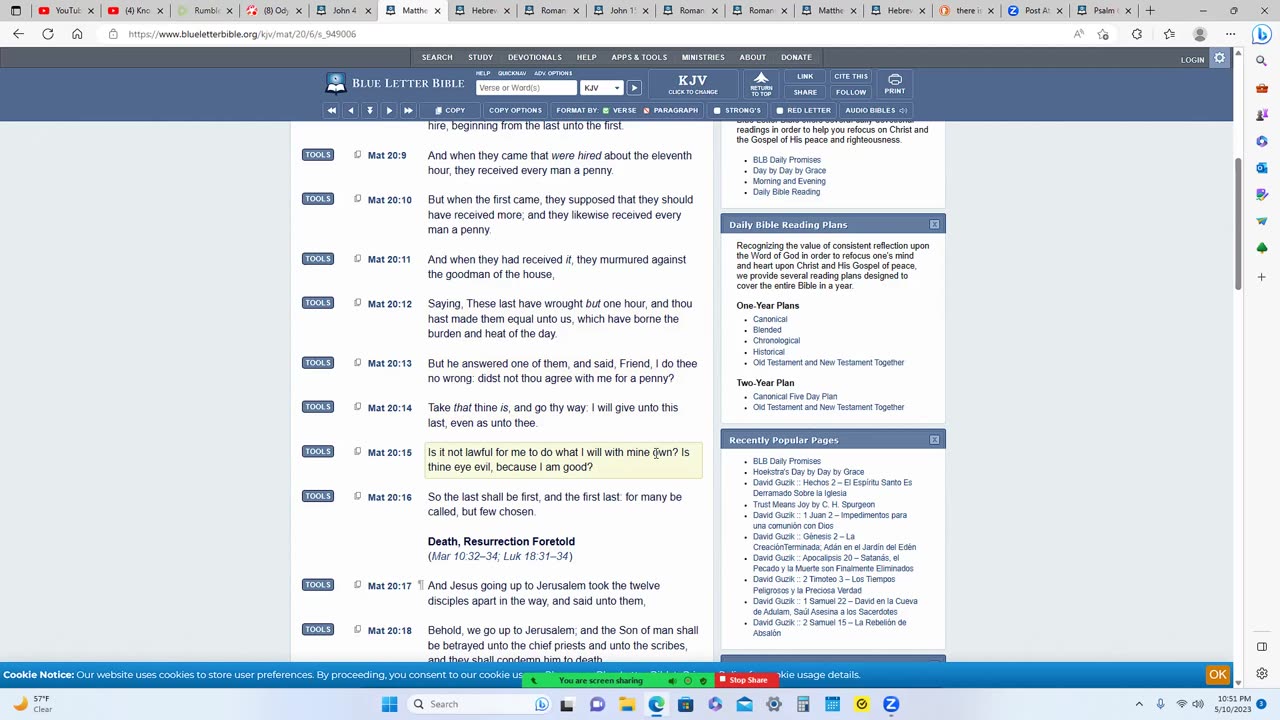Open BLB Daily Promises in devotionals list
Screen dimensions: 1280x720
coord(786,160)
